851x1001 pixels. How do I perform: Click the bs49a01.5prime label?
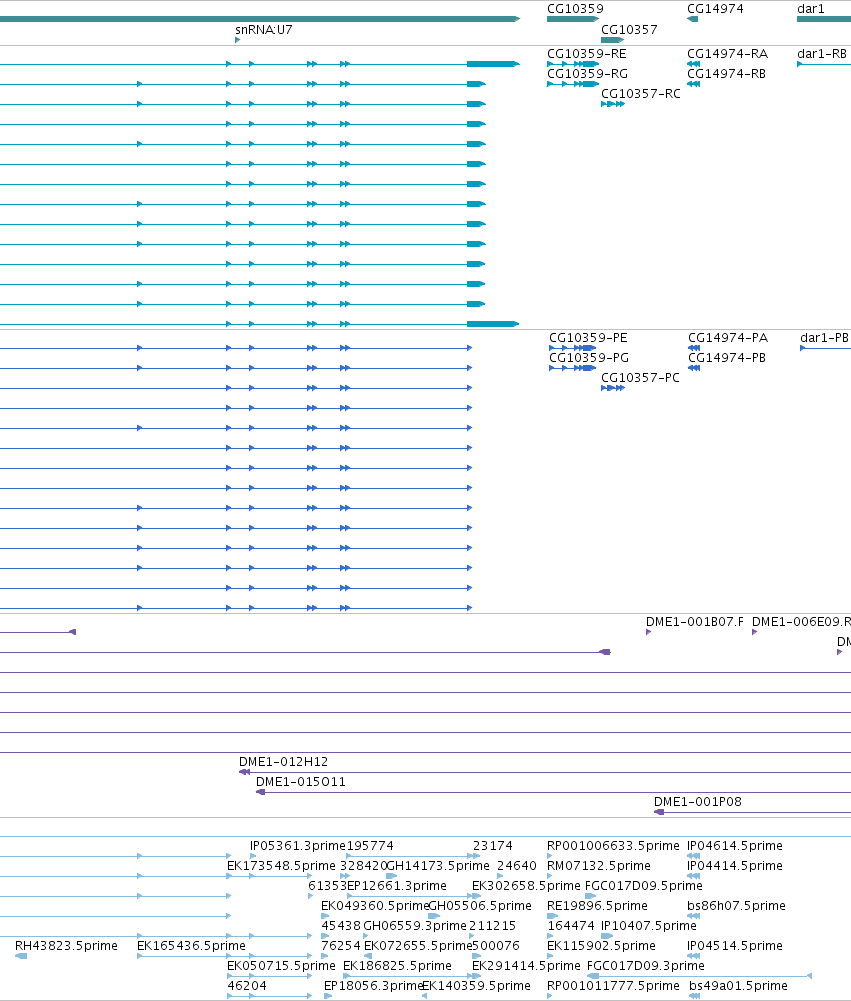click(x=738, y=986)
